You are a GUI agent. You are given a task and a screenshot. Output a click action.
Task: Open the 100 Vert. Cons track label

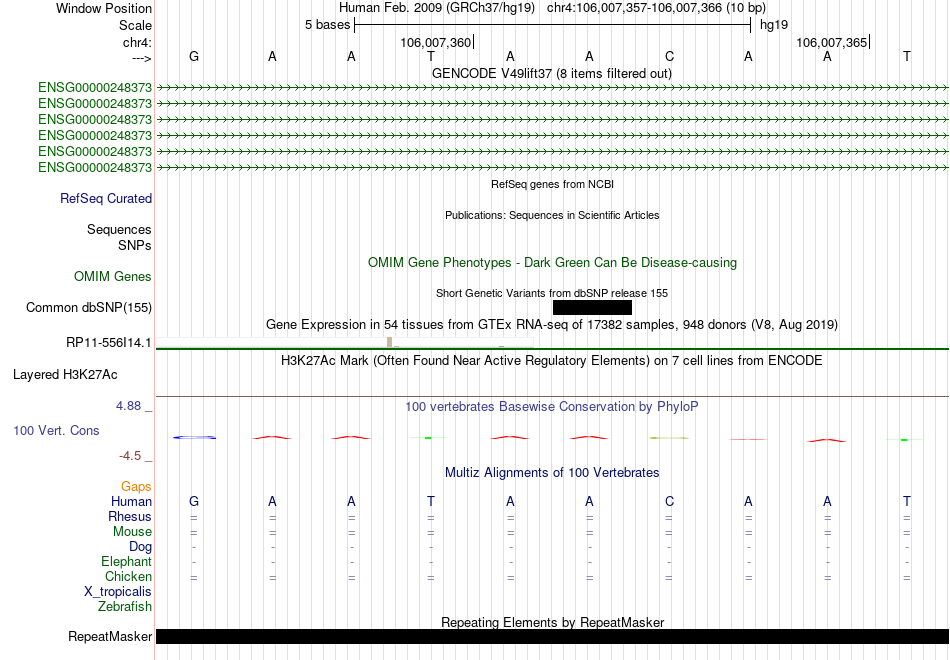56,430
